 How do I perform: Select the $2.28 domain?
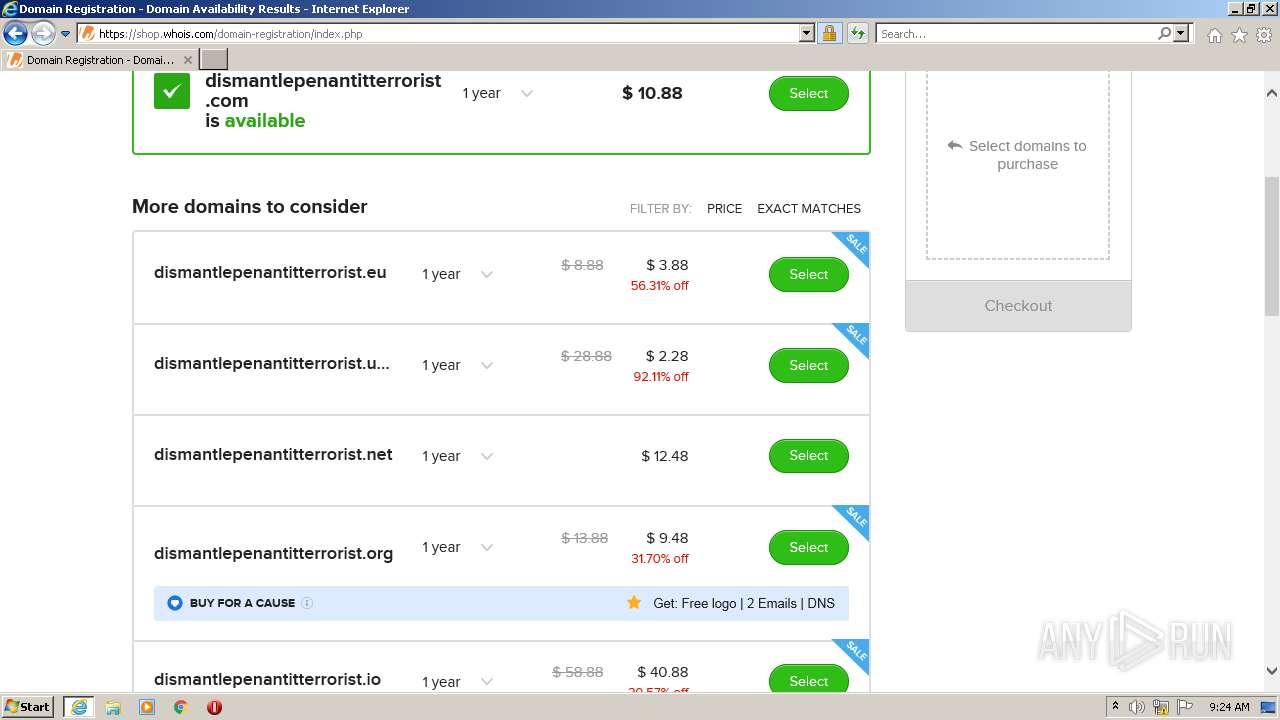point(808,365)
